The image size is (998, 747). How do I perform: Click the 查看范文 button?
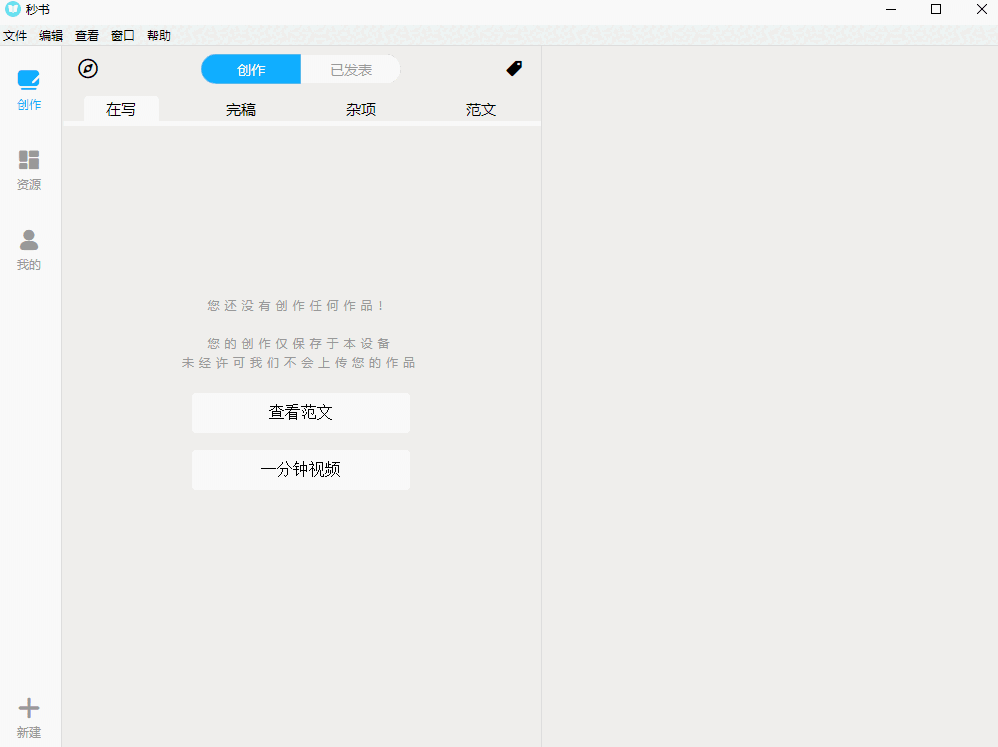click(301, 413)
